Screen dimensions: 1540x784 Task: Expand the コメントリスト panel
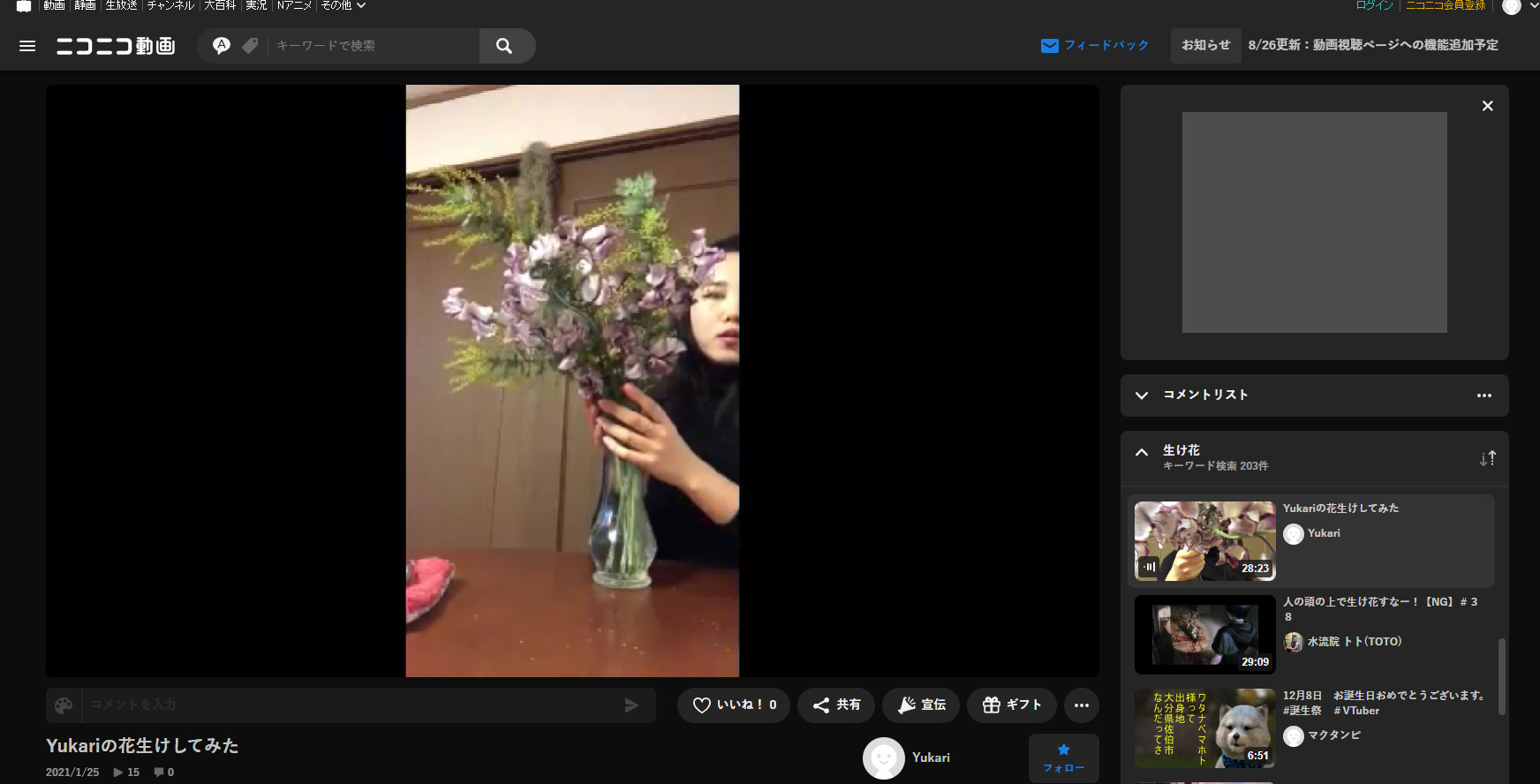click(1142, 396)
